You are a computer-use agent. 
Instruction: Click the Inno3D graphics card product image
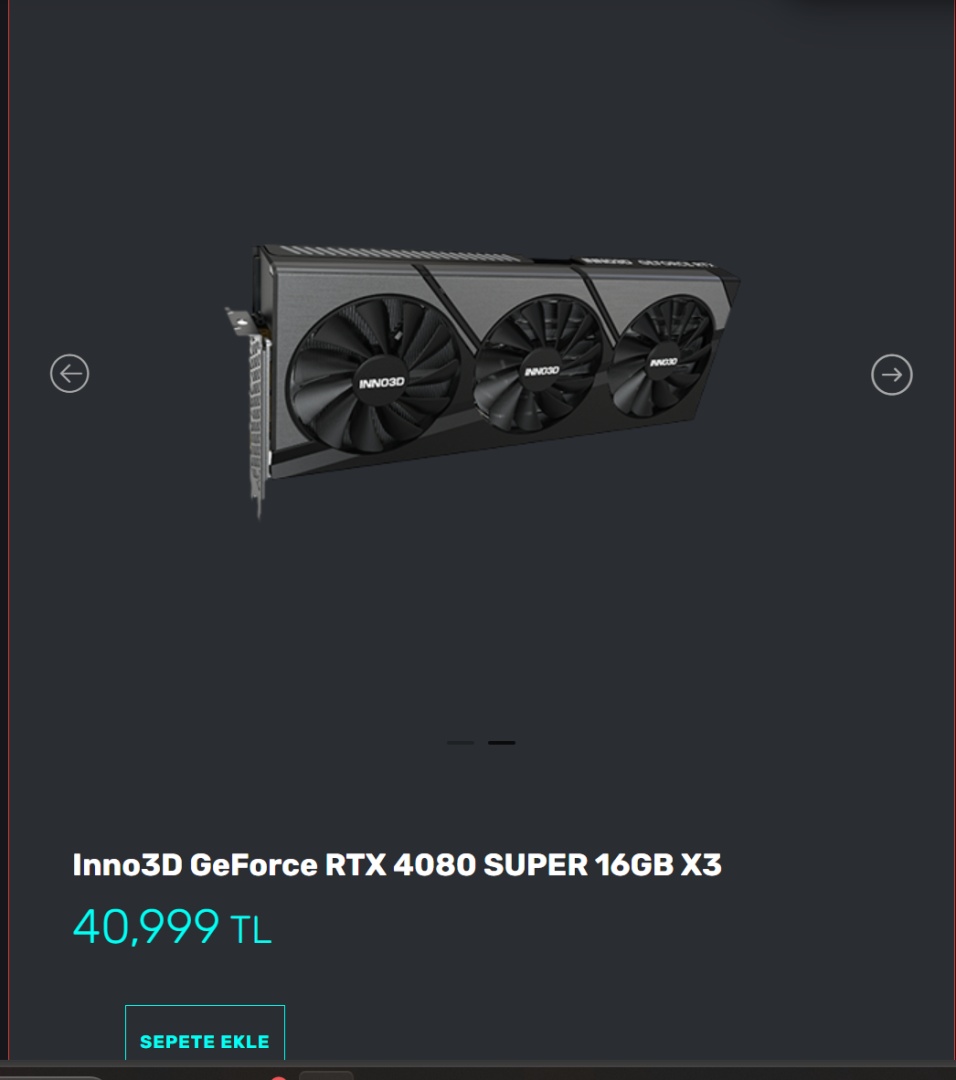tap(482, 379)
